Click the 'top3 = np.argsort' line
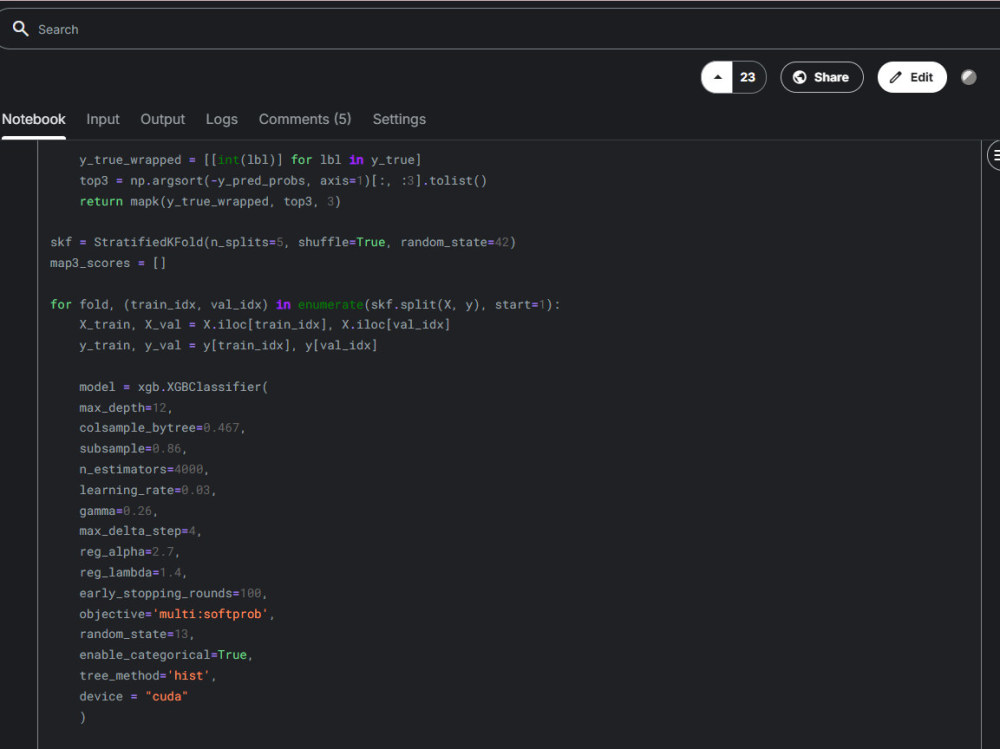Image resolution: width=1000 pixels, height=749 pixels. pyautogui.click(x=283, y=181)
